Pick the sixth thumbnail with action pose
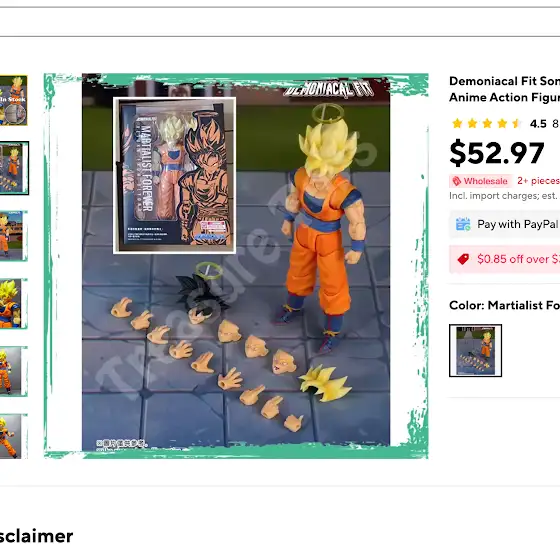 (x=13, y=436)
